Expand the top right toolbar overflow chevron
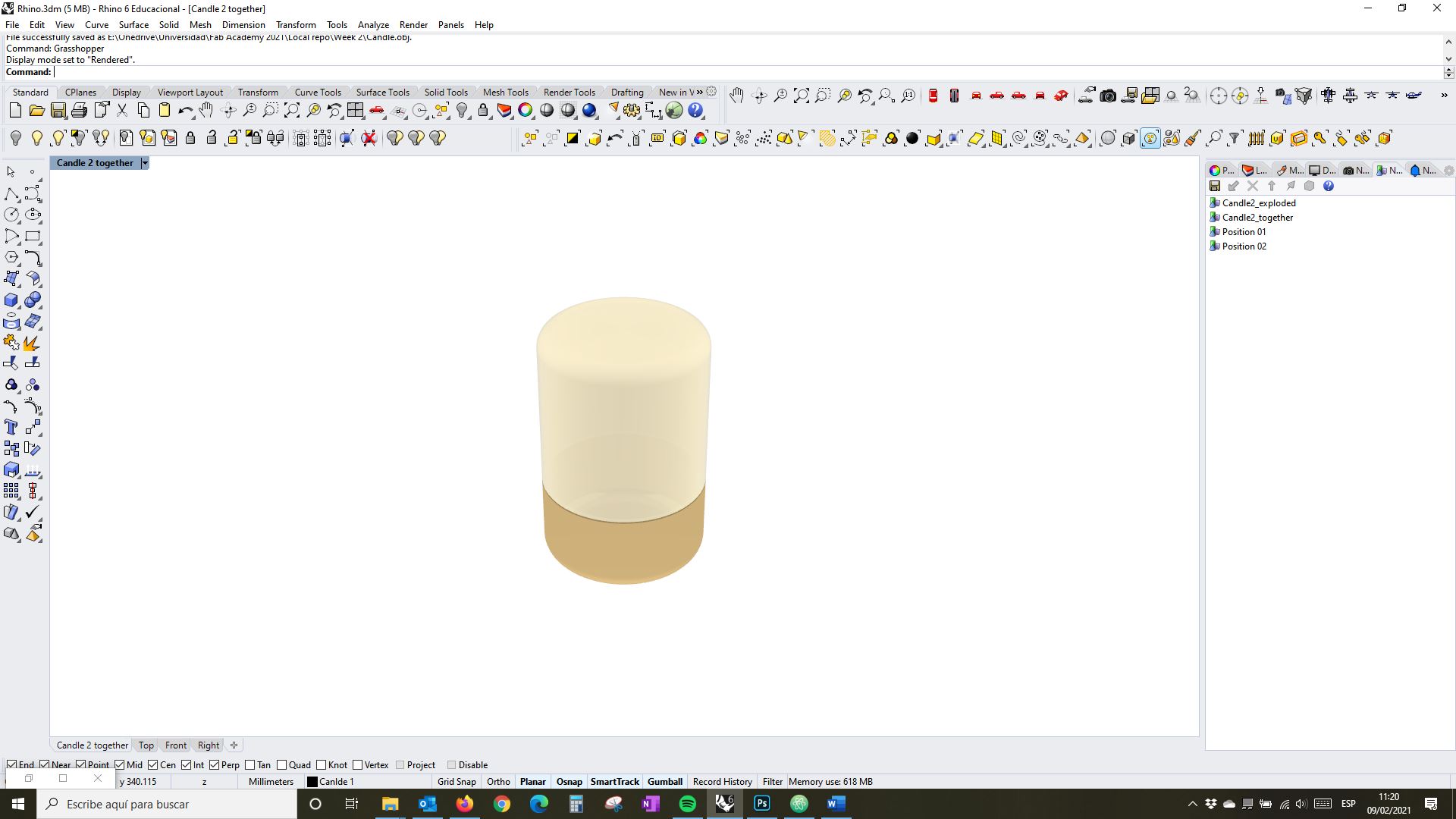1456x819 pixels. tap(1444, 96)
